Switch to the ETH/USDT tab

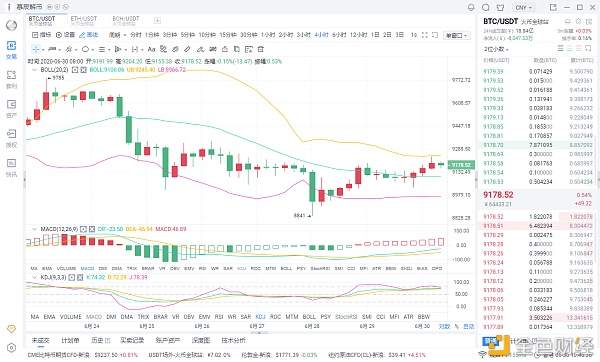click(x=84, y=19)
